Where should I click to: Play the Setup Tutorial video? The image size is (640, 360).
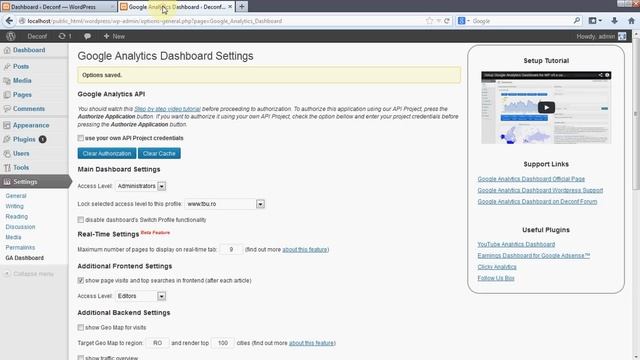pyautogui.click(x=546, y=107)
